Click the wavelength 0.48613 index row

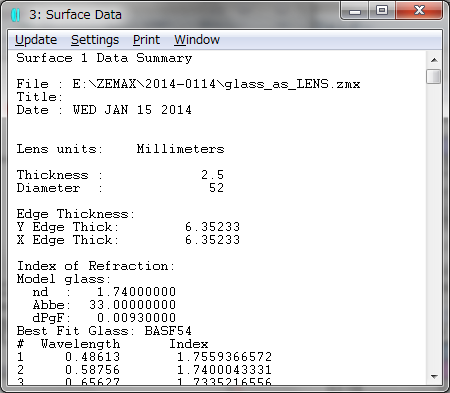pos(144,357)
